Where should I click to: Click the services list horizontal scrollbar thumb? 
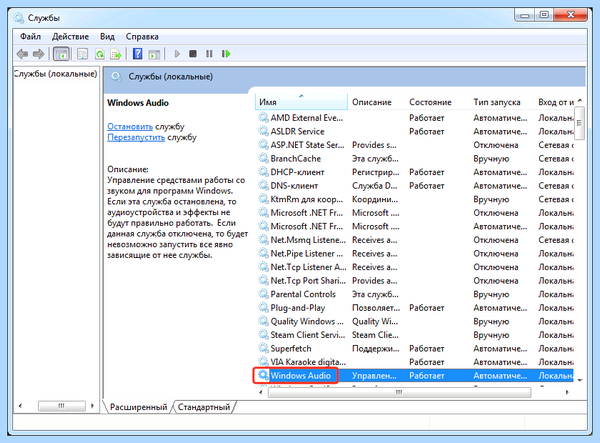(399, 392)
